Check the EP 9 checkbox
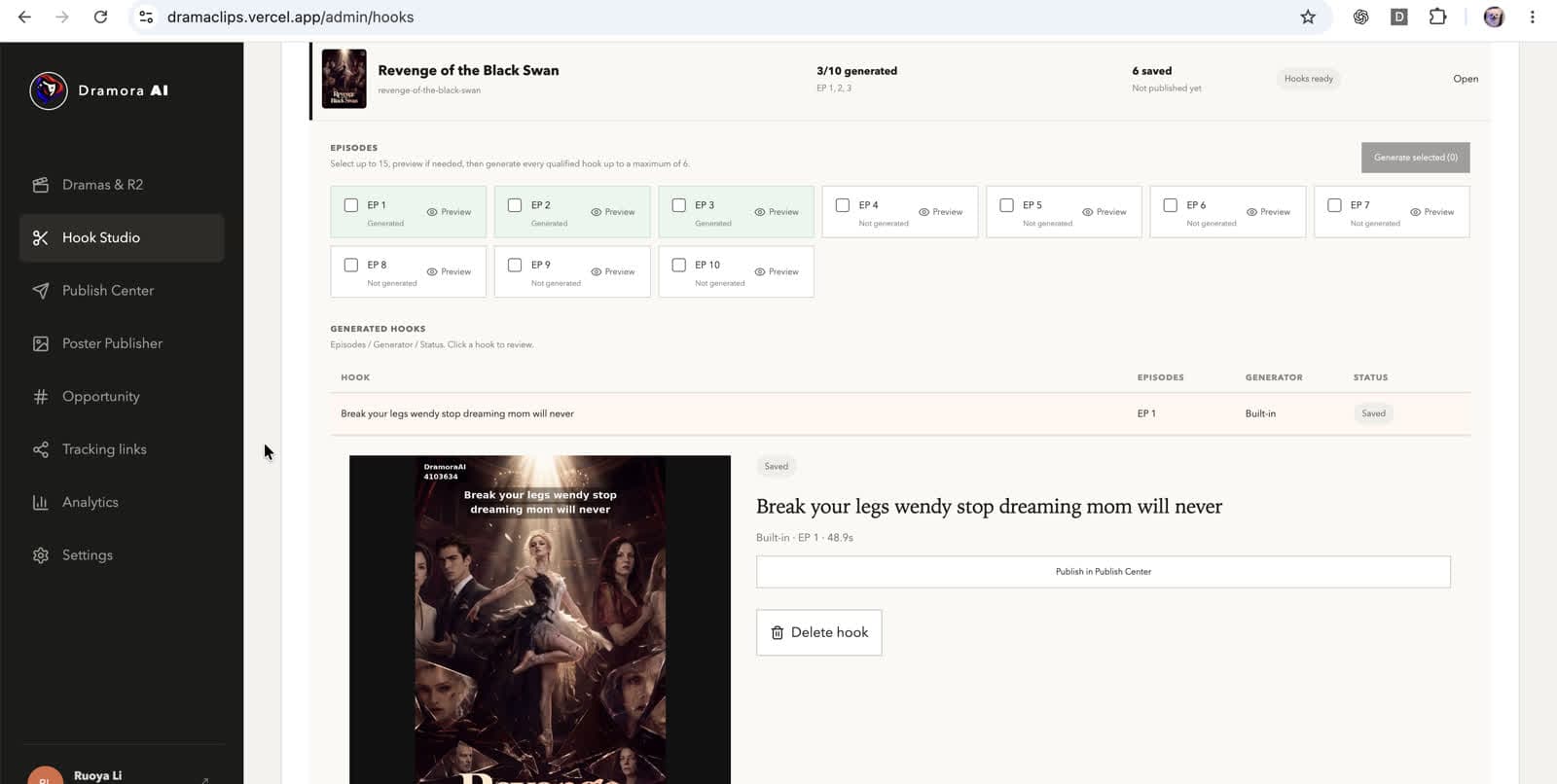Viewport: 1557px width, 784px height. (515, 265)
